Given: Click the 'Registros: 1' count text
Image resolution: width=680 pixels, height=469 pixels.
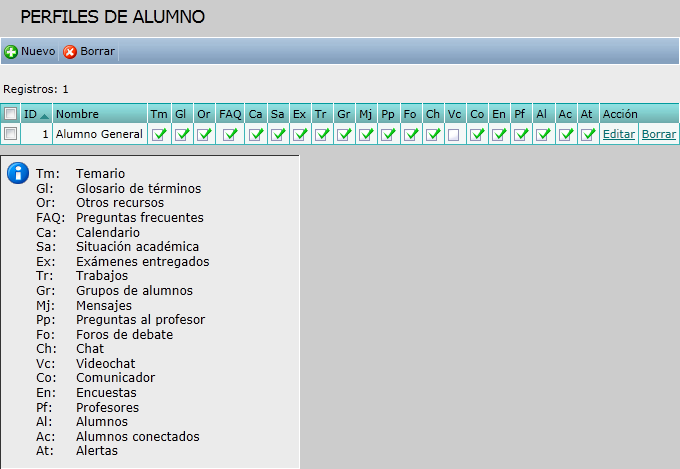Looking at the screenshot, I should 36,89.
